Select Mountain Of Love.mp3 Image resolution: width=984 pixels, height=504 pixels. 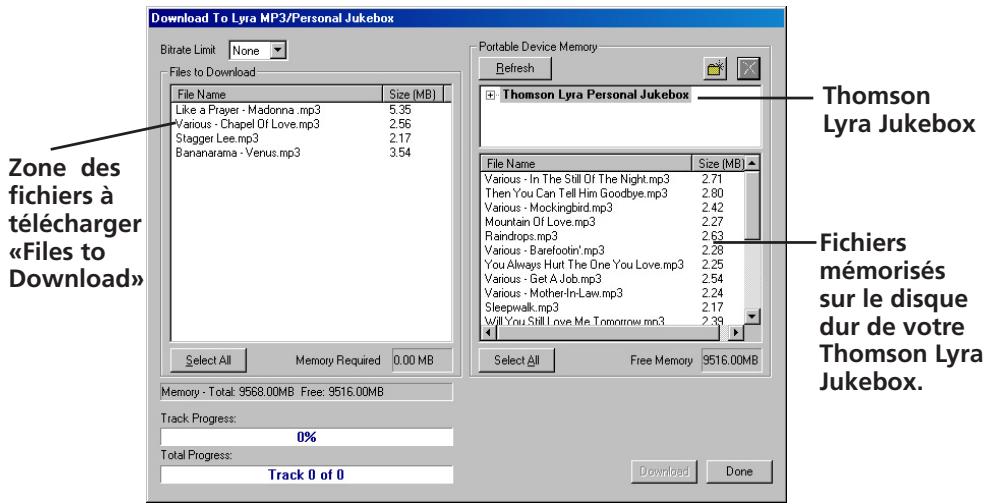click(x=540, y=222)
